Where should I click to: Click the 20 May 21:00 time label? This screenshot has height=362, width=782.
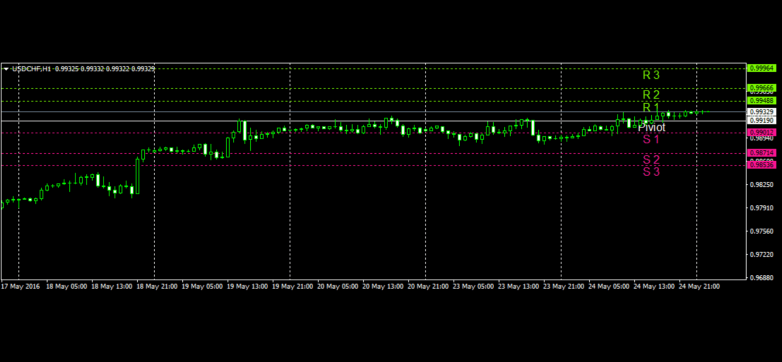pyautogui.click(x=428, y=287)
